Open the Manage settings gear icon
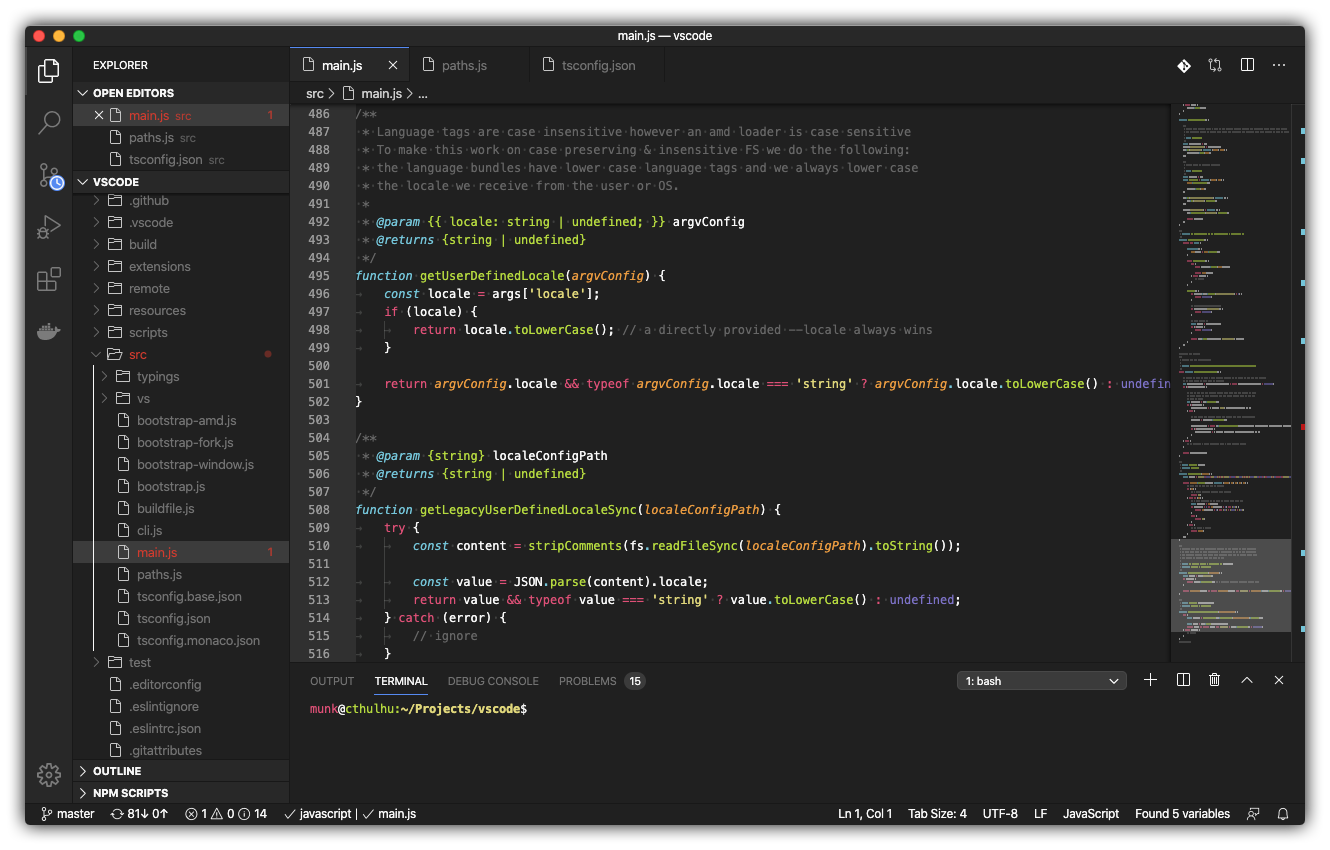This screenshot has width=1330, height=850. [49, 774]
